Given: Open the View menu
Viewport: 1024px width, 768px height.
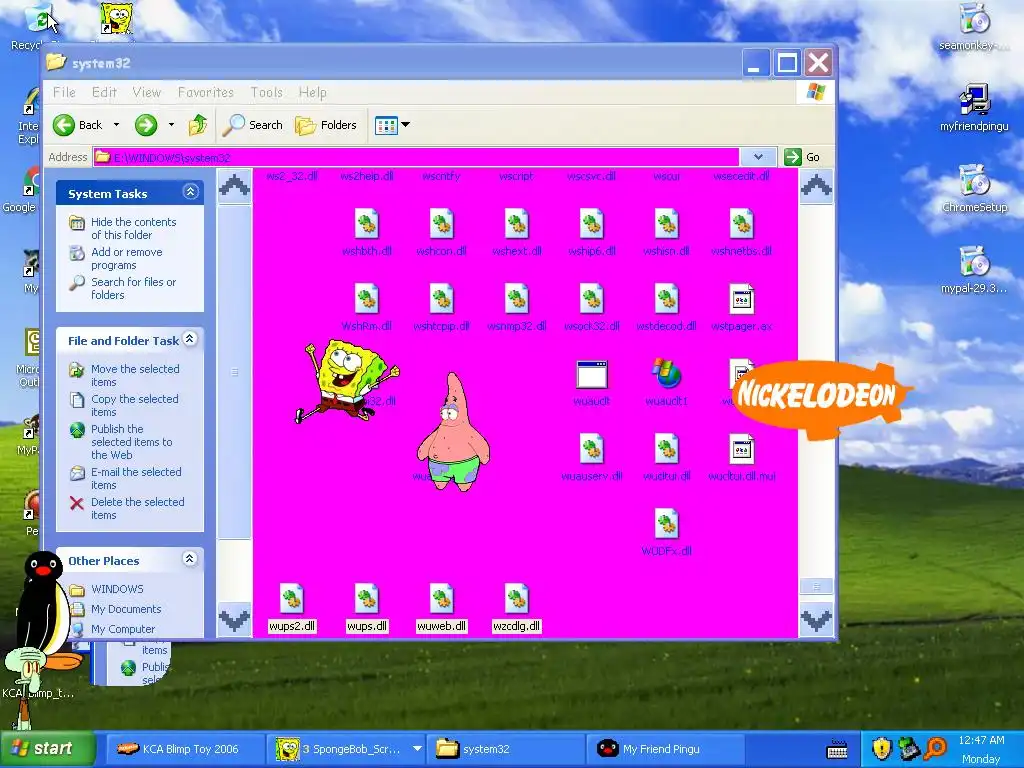Looking at the screenshot, I should coord(146,92).
